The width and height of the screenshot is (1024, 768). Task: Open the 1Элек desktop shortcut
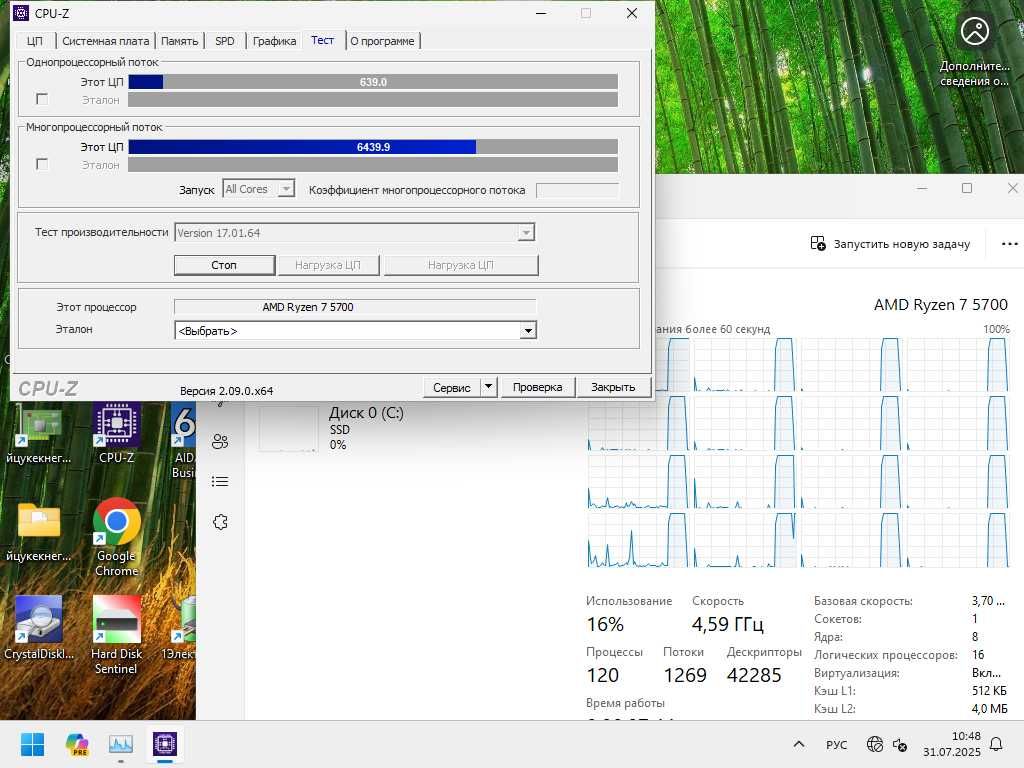click(179, 628)
